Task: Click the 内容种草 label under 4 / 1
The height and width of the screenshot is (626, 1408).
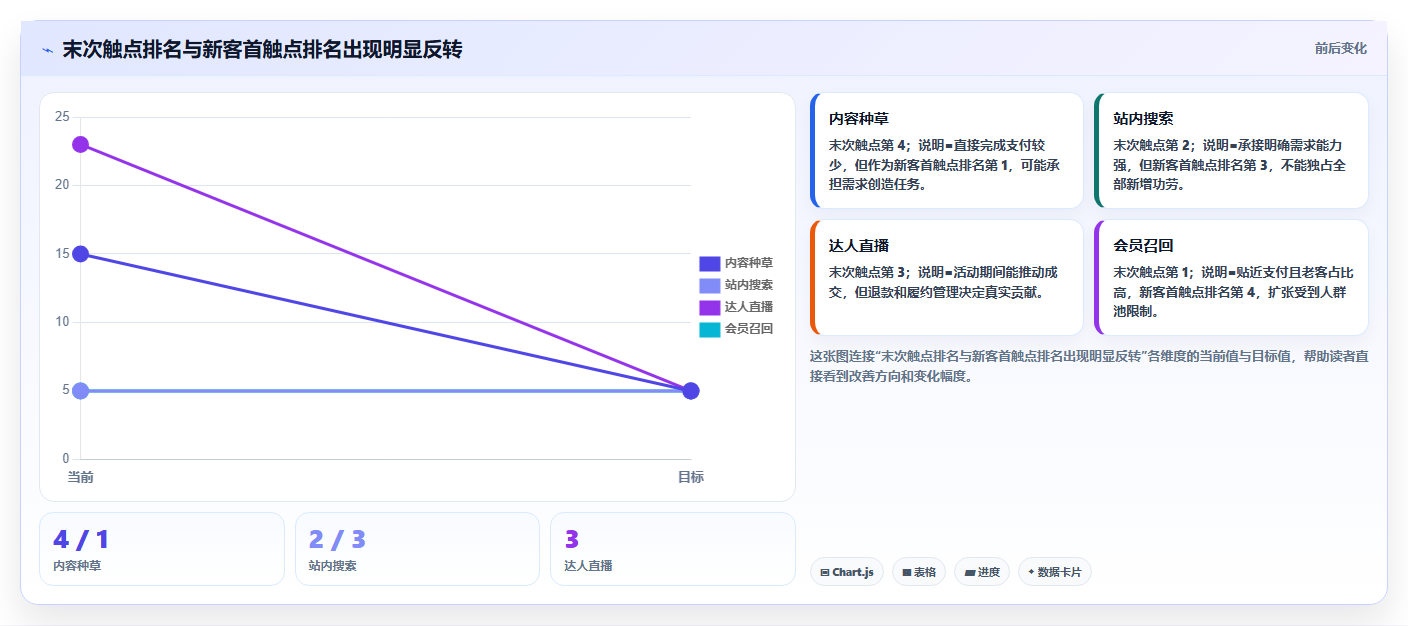Action: [x=77, y=566]
